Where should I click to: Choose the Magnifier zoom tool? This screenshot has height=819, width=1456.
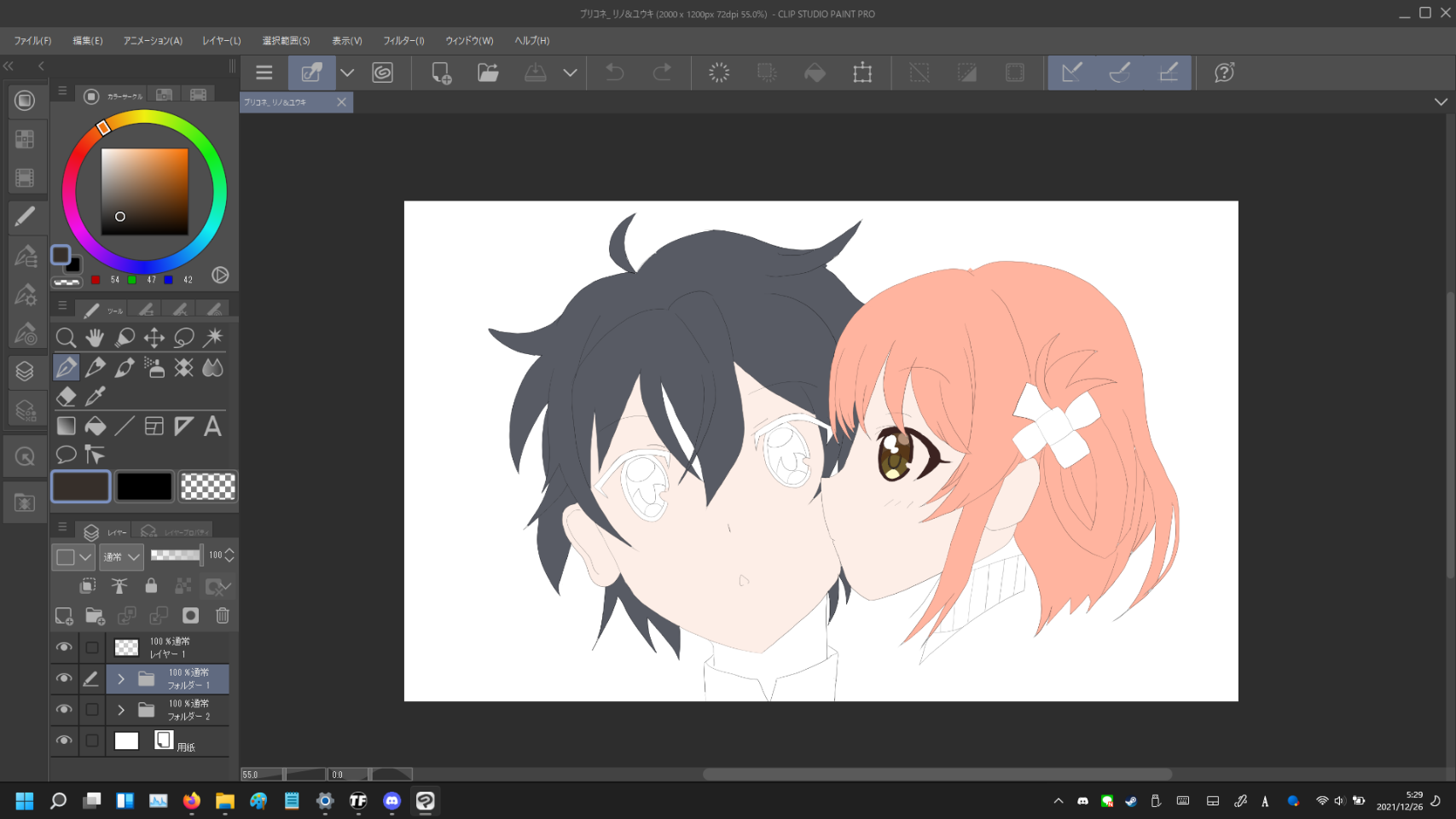(x=66, y=338)
